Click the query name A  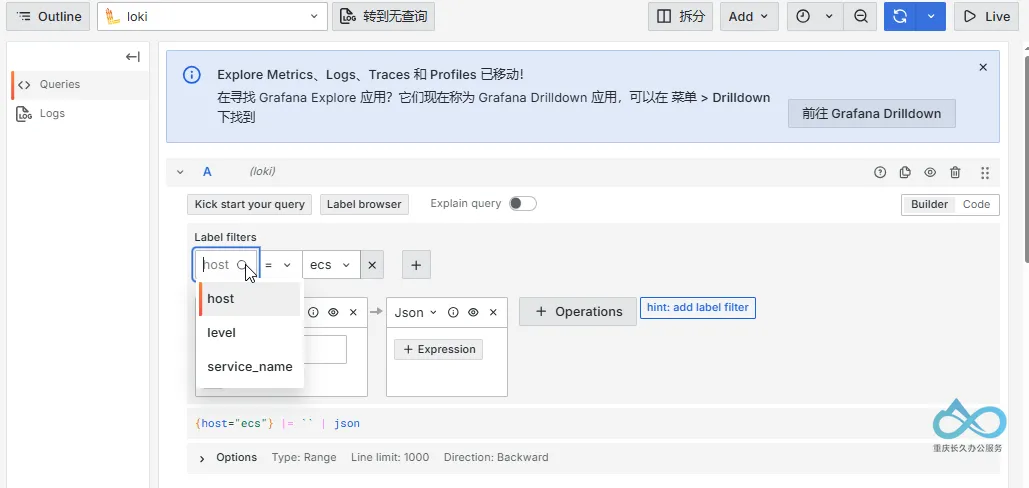207,172
